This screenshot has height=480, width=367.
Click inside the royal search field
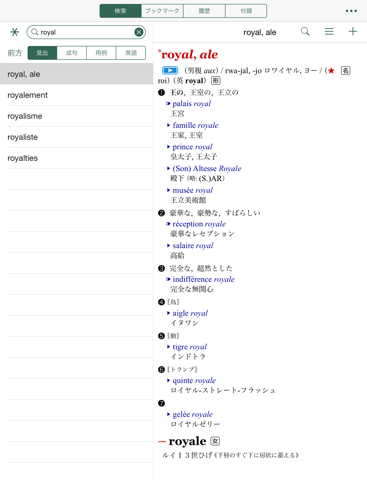[x=86, y=32]
